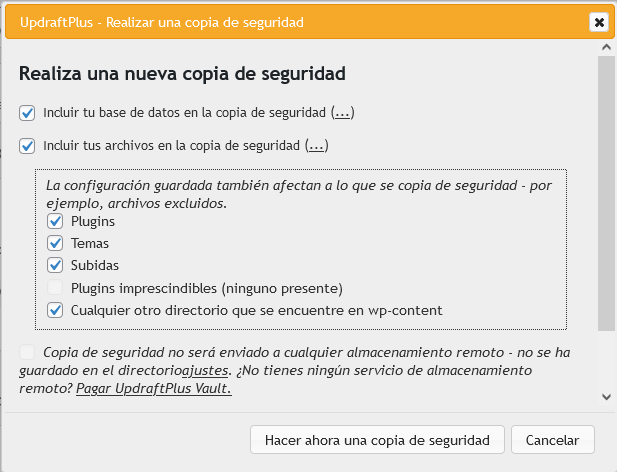Screen dimensions: 617x472
Task: Expand database options via (...) link
Action: click(x=342, y=113)
